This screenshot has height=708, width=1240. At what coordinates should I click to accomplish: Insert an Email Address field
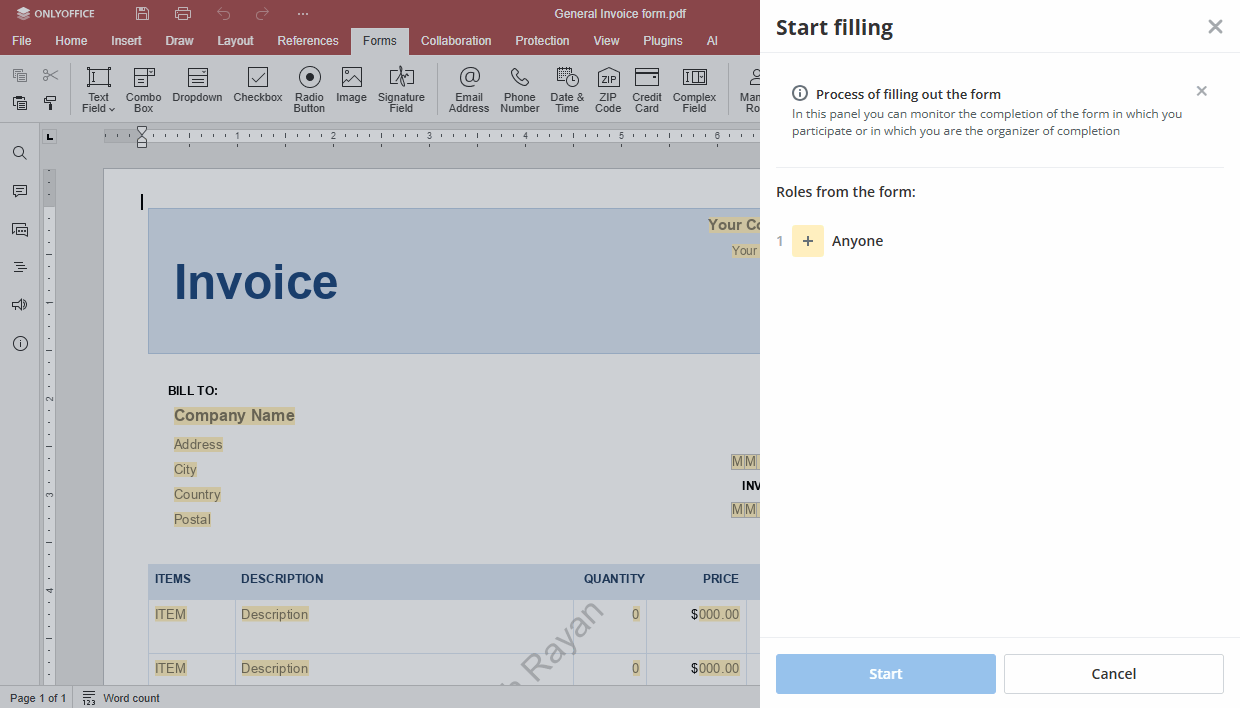[469, 88]
